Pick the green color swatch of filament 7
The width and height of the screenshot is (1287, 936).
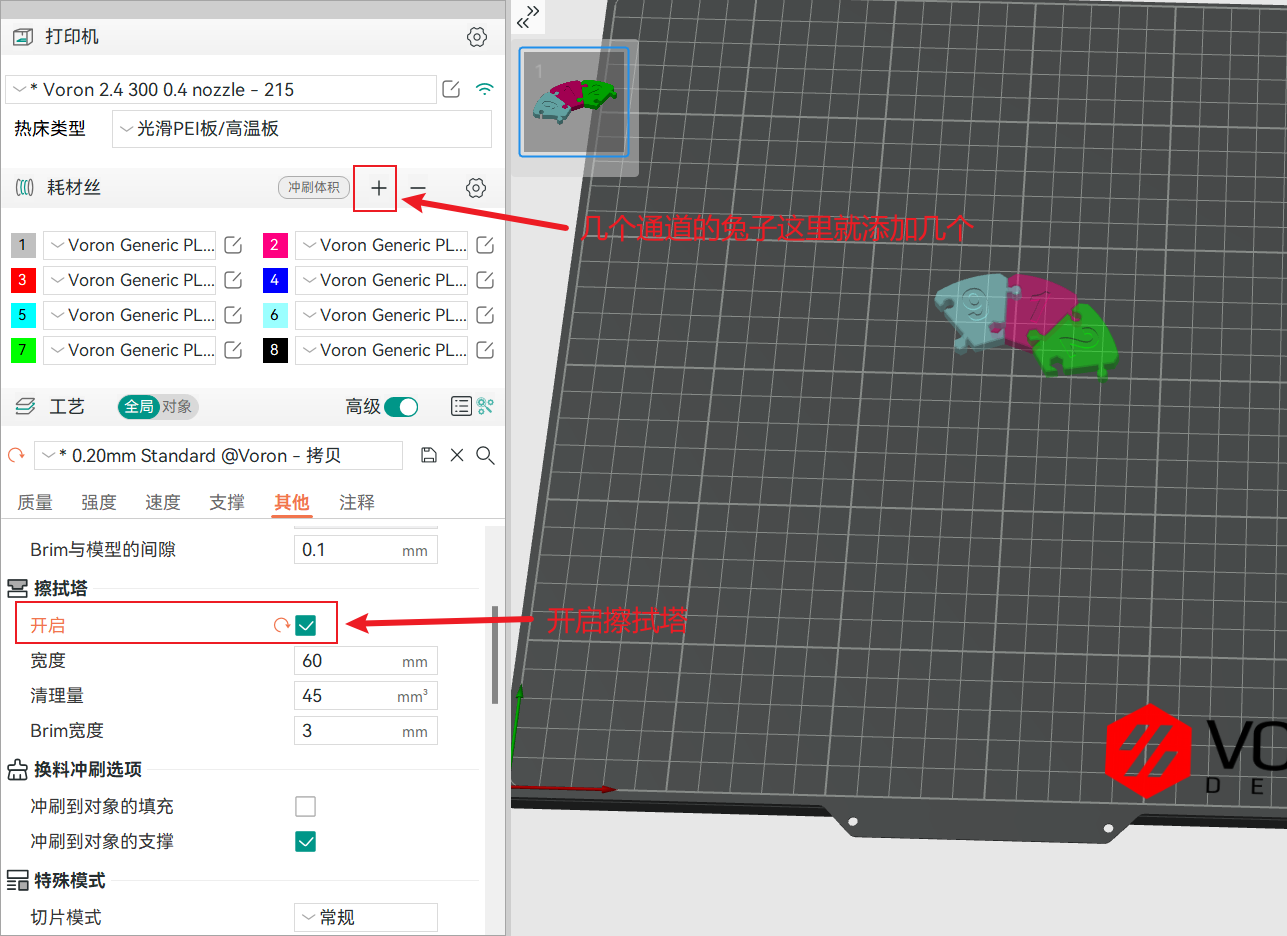coord(23,350)
